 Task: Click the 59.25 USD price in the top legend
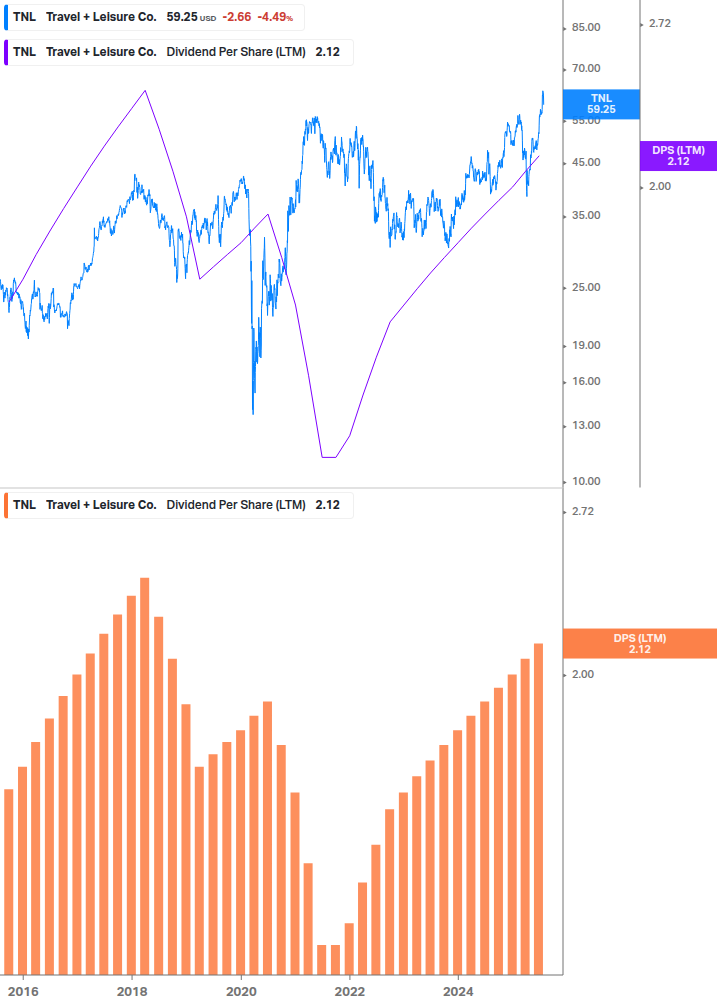[x=191, y=17]
